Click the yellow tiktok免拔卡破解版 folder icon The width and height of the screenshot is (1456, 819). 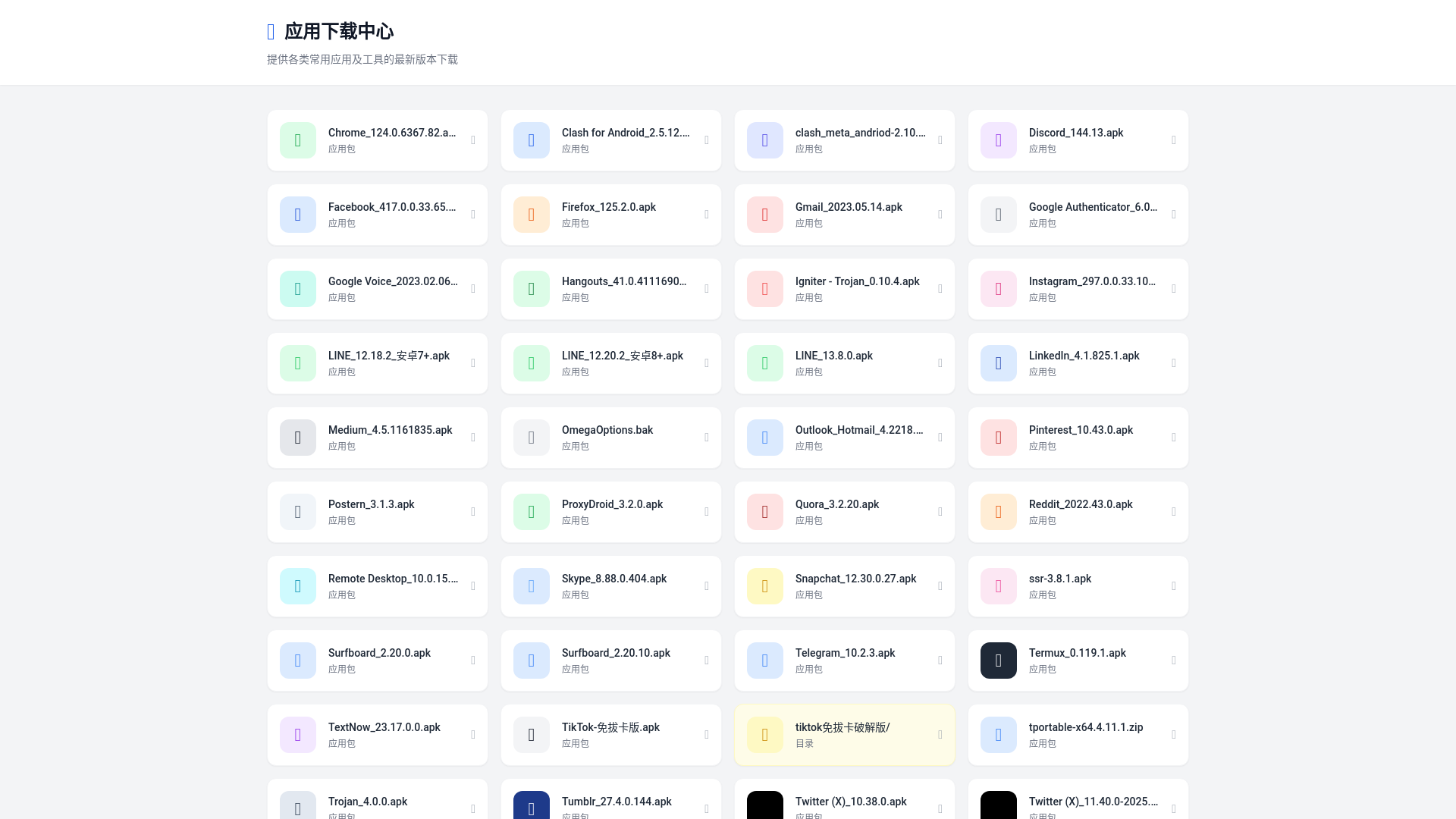pyautogui.click(x=765, y=735)
